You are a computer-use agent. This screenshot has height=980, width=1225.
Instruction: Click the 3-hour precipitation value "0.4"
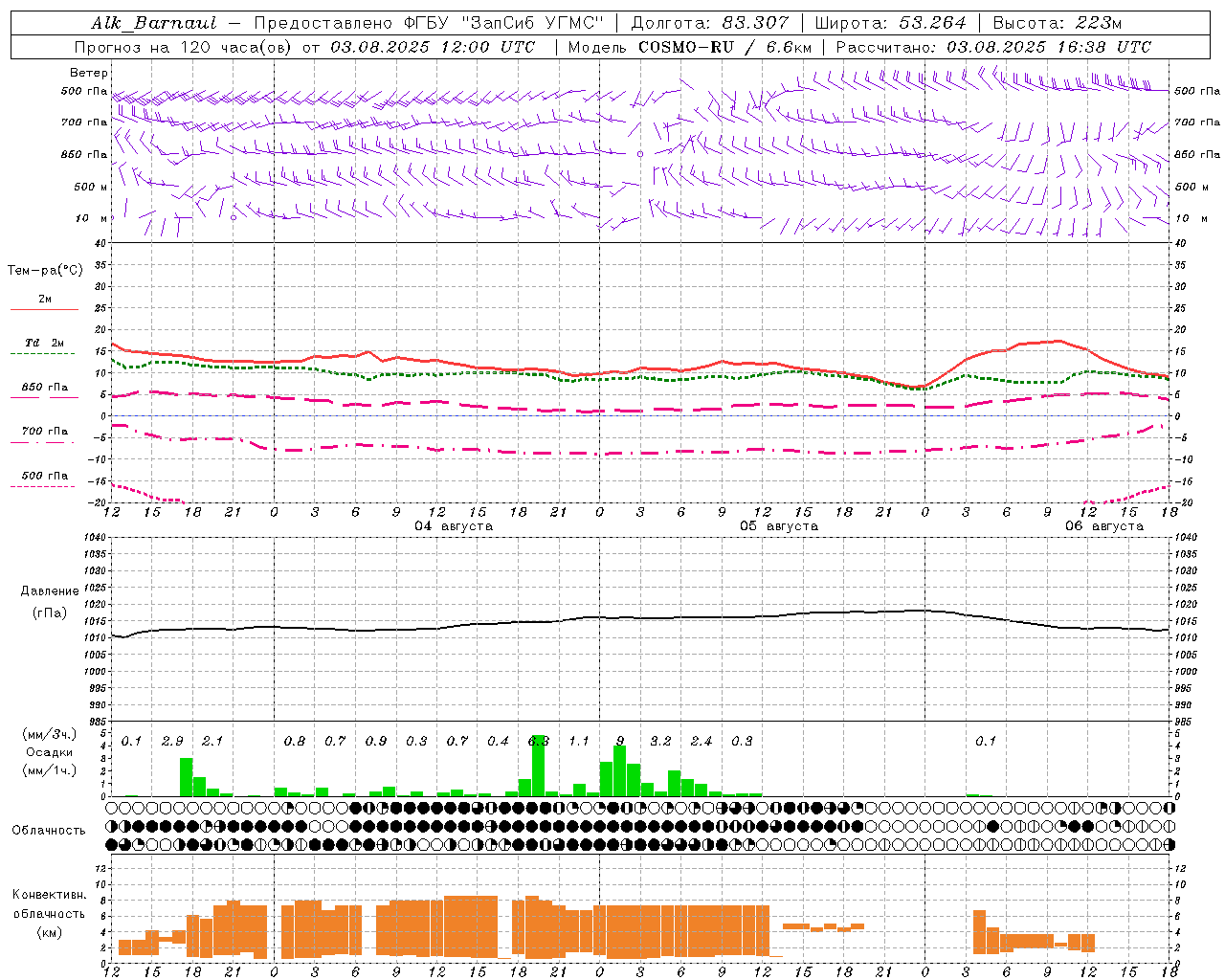pyautogui.click(x=498, y=741)
